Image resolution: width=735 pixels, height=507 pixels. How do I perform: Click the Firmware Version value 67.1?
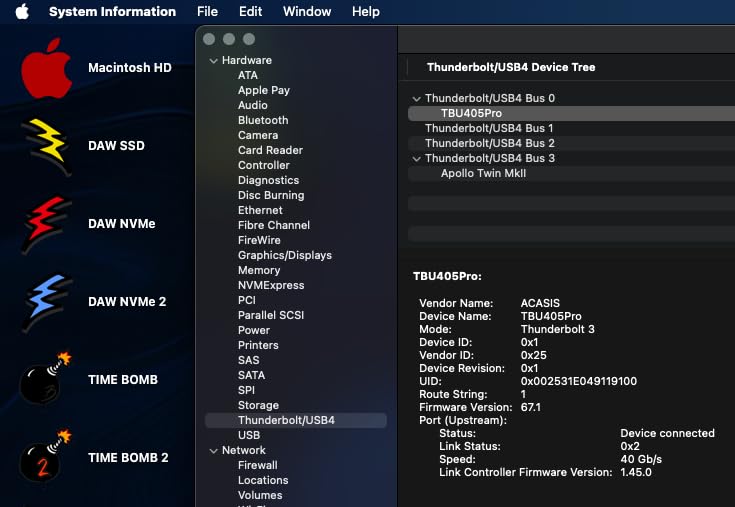click(531, 407)
